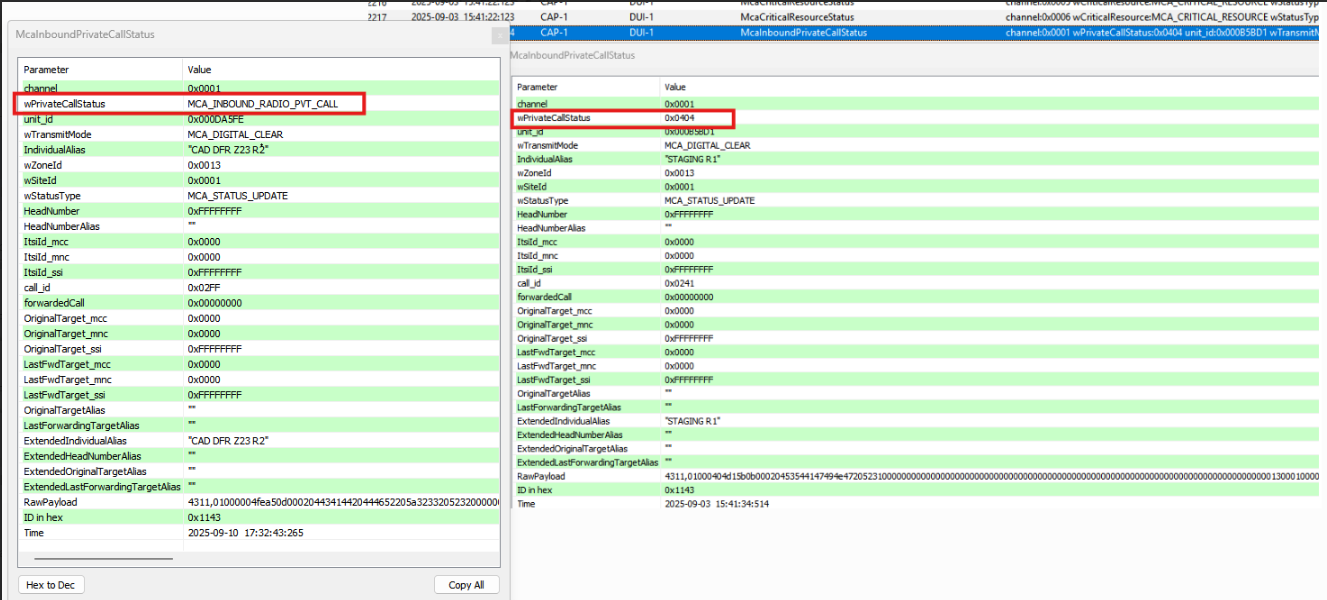Select call_id value 0x0241
The height and width of the screenshot is (600, 1327).
pyautogui.click(x=679, y=283)
